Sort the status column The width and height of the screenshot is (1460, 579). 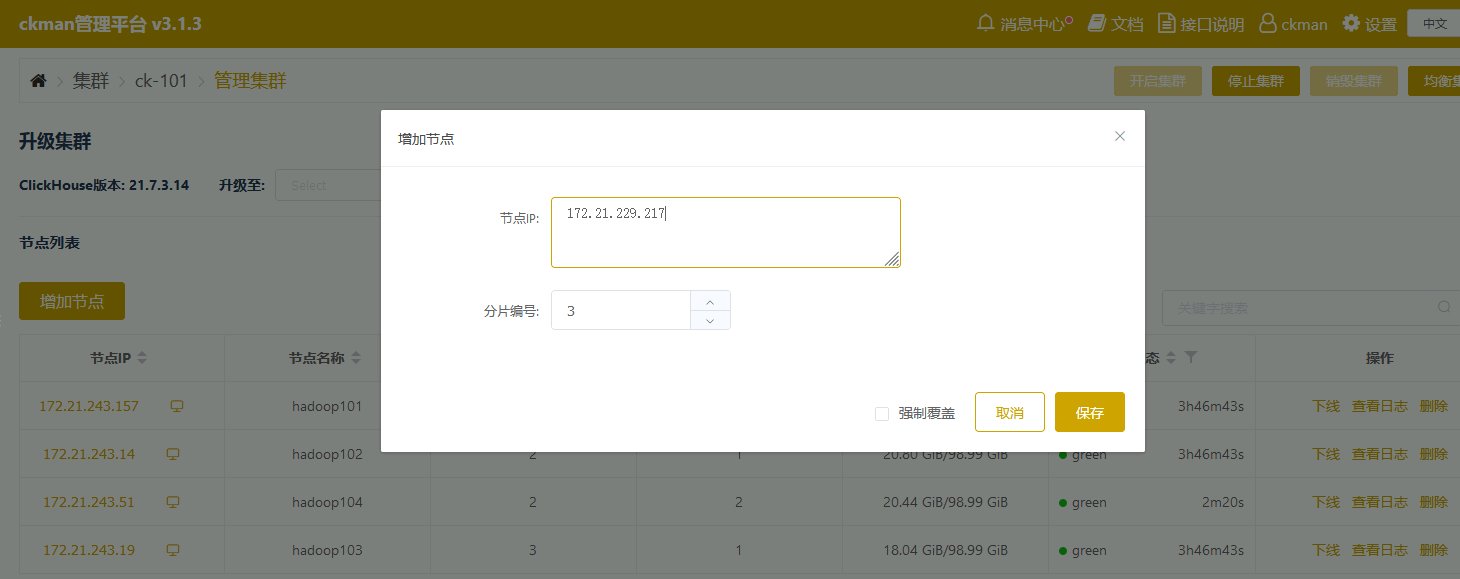(x=1172, y=358)
